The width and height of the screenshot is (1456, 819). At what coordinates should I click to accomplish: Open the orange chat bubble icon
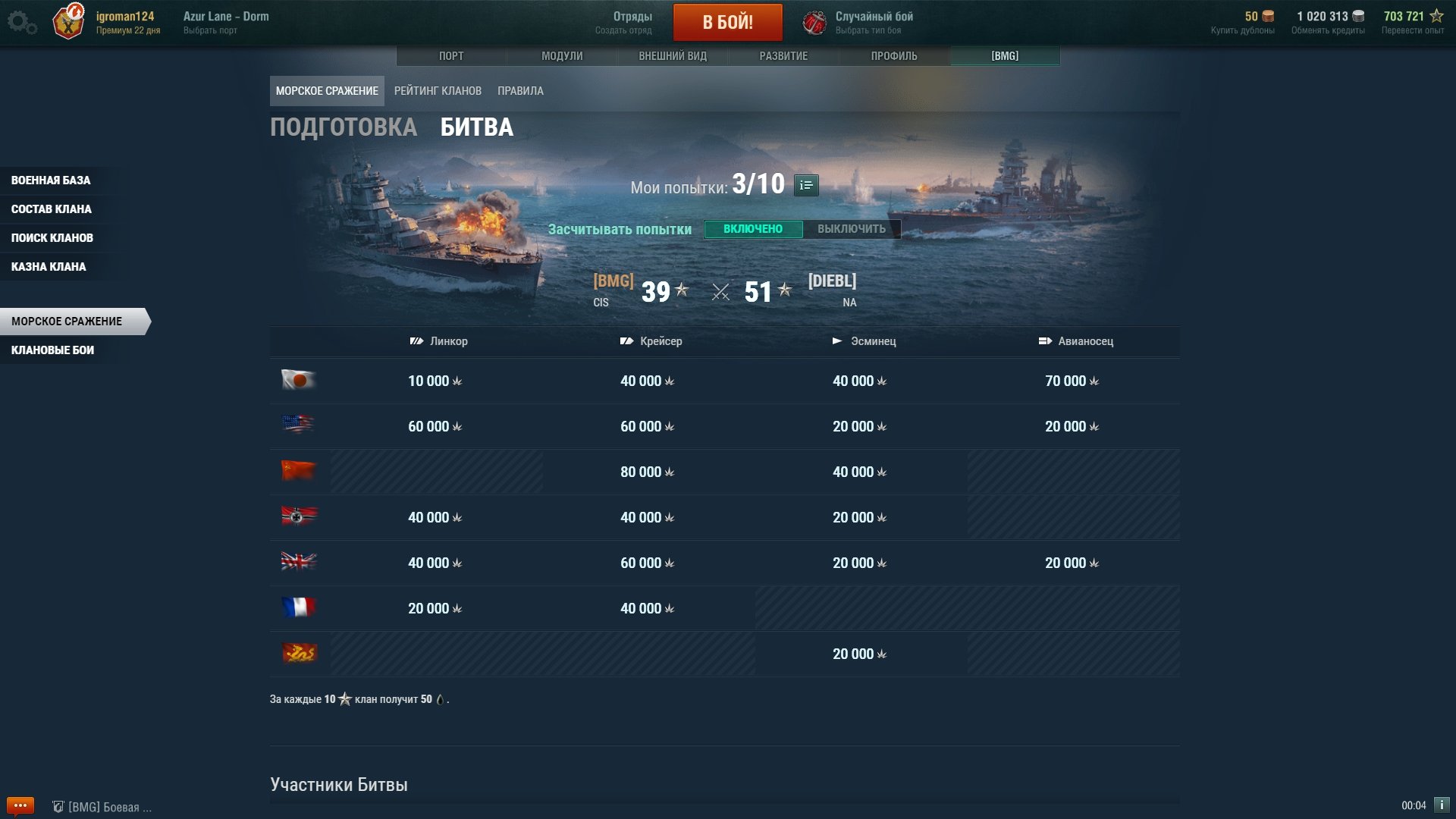[20, 805]
